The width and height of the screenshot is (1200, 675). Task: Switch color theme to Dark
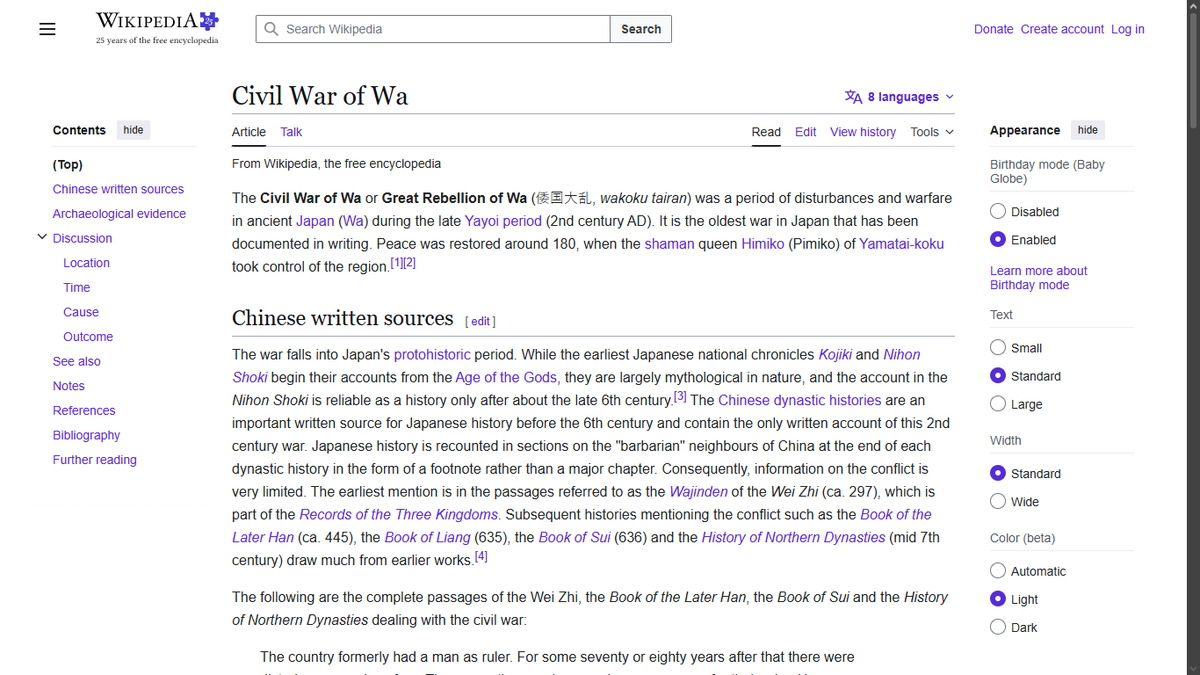(x=998, y=626)
